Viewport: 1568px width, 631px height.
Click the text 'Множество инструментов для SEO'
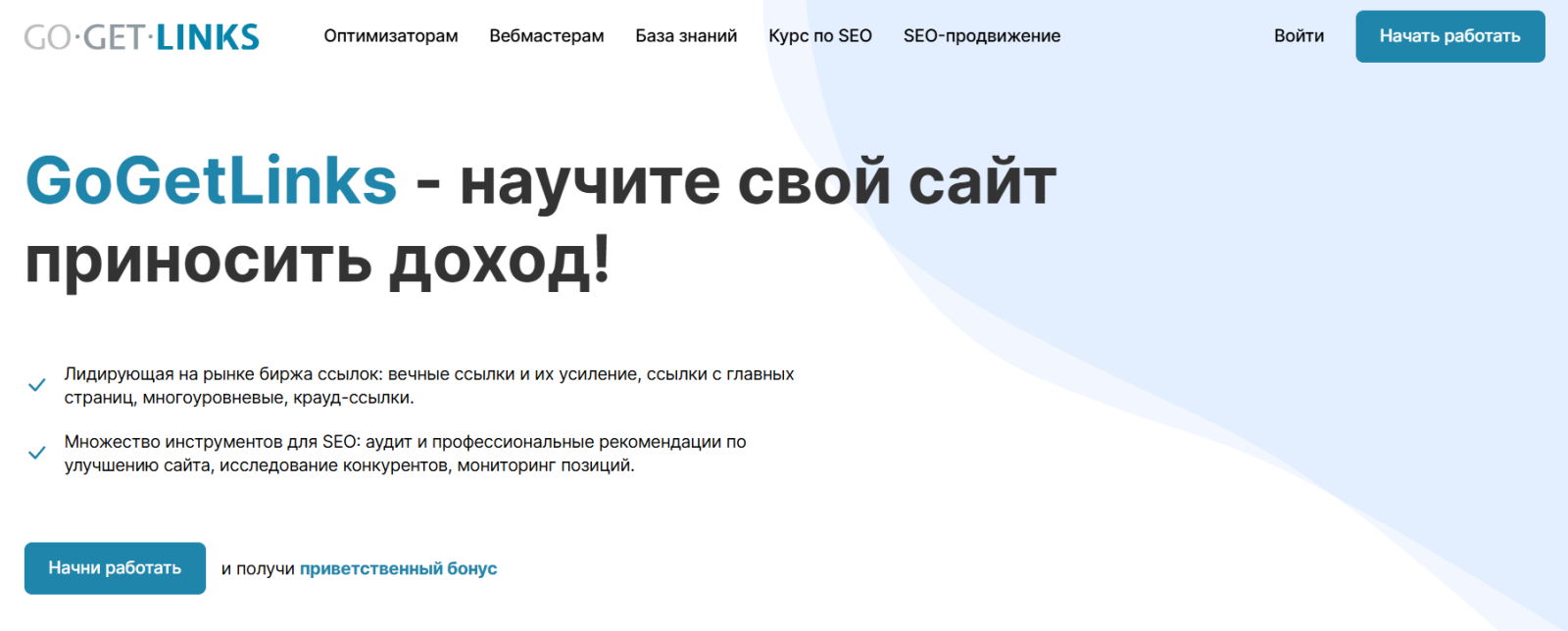[211, 442]
